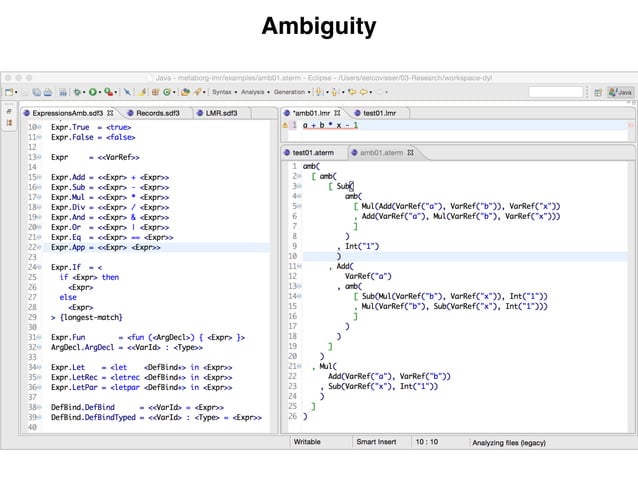Close the ExpressionsAmb.sdf3 tab

110,113
